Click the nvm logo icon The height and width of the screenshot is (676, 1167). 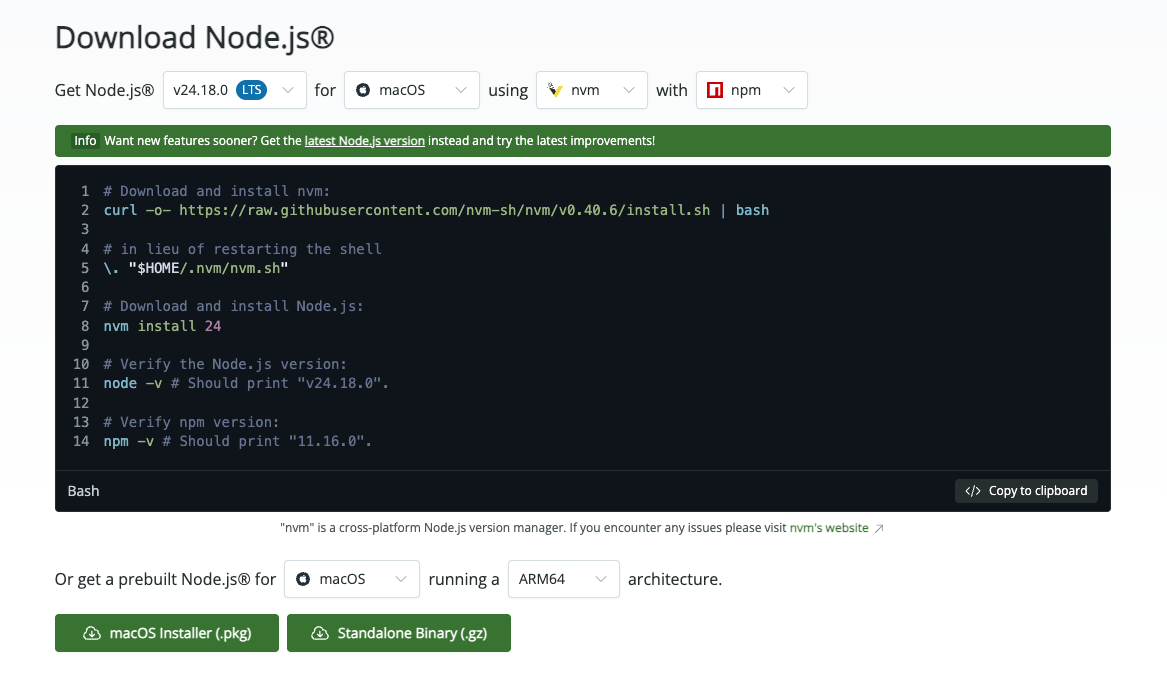554,90
